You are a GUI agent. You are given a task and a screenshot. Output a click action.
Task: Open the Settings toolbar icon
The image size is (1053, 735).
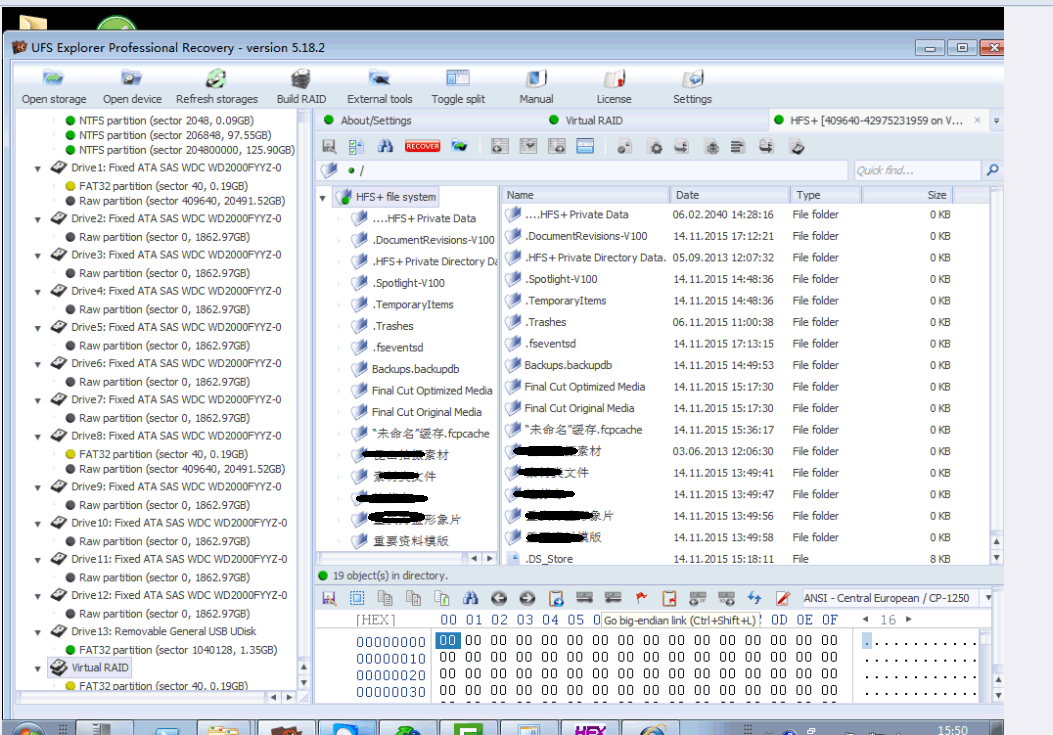click(692, 79)
